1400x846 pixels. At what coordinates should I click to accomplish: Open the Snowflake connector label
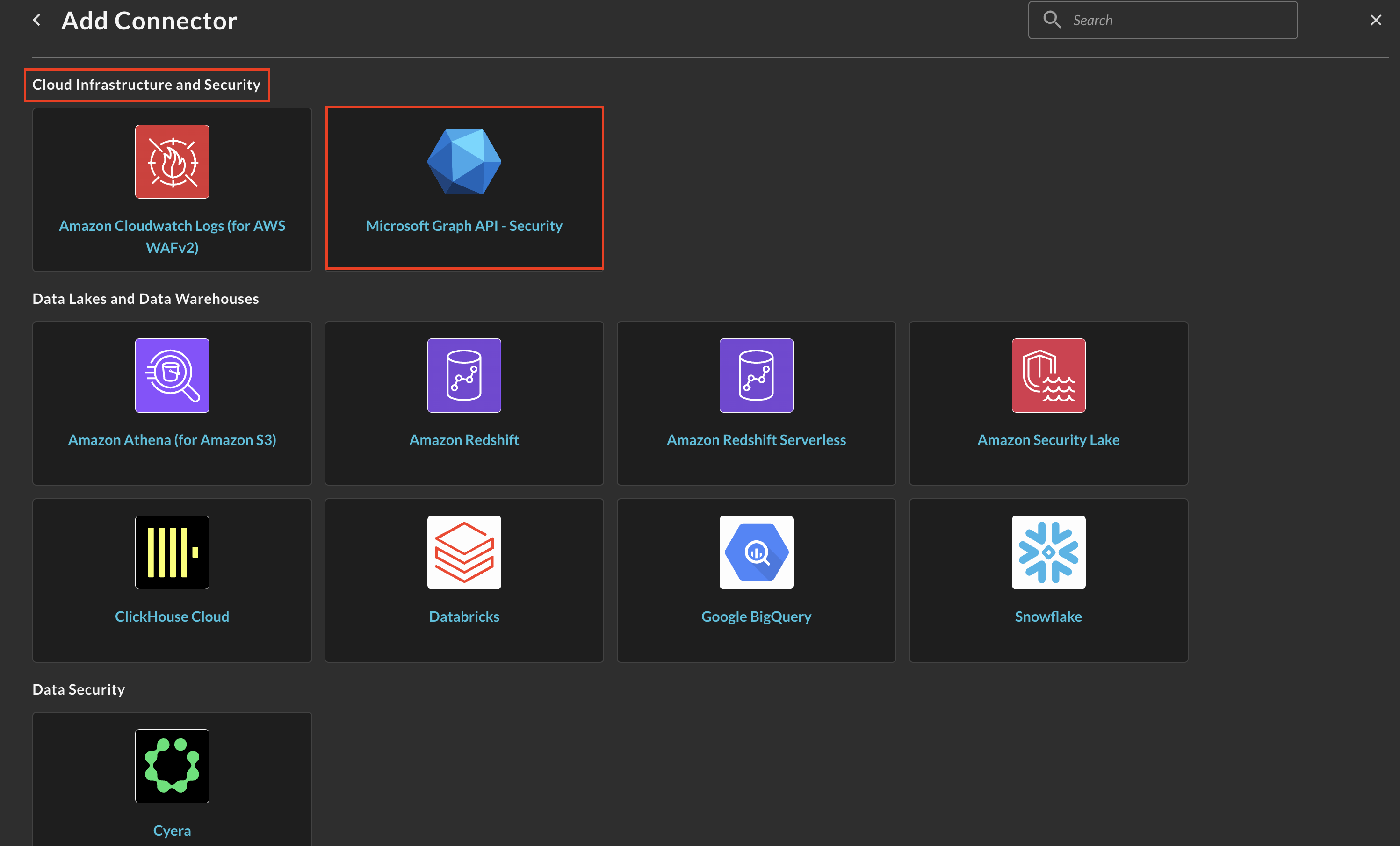click(x=1048, y=617)
